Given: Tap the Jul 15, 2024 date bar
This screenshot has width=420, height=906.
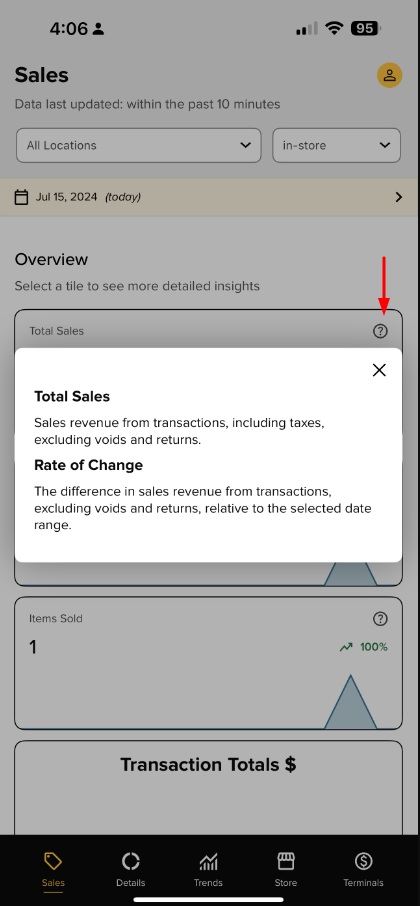Looking at the screenshot, I should (x=210, y=197).
